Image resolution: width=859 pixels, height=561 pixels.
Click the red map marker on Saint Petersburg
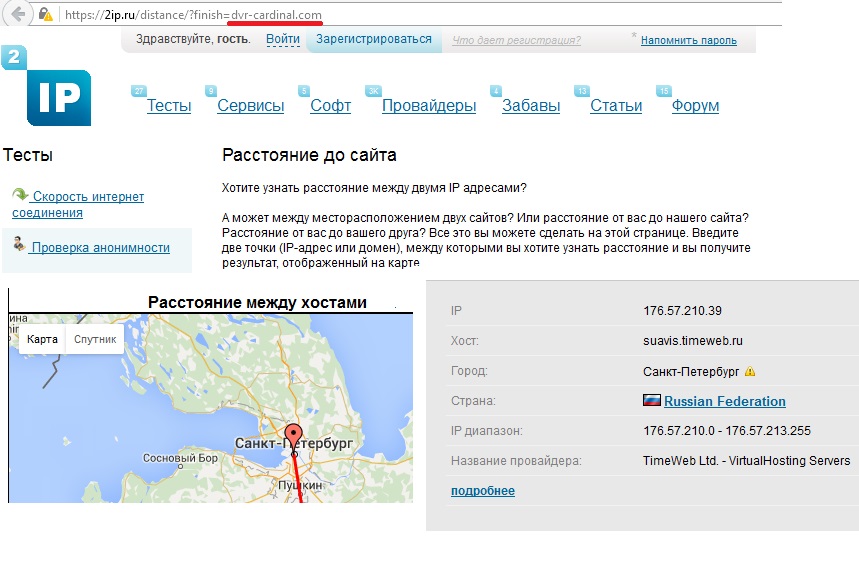pos(293,437)
